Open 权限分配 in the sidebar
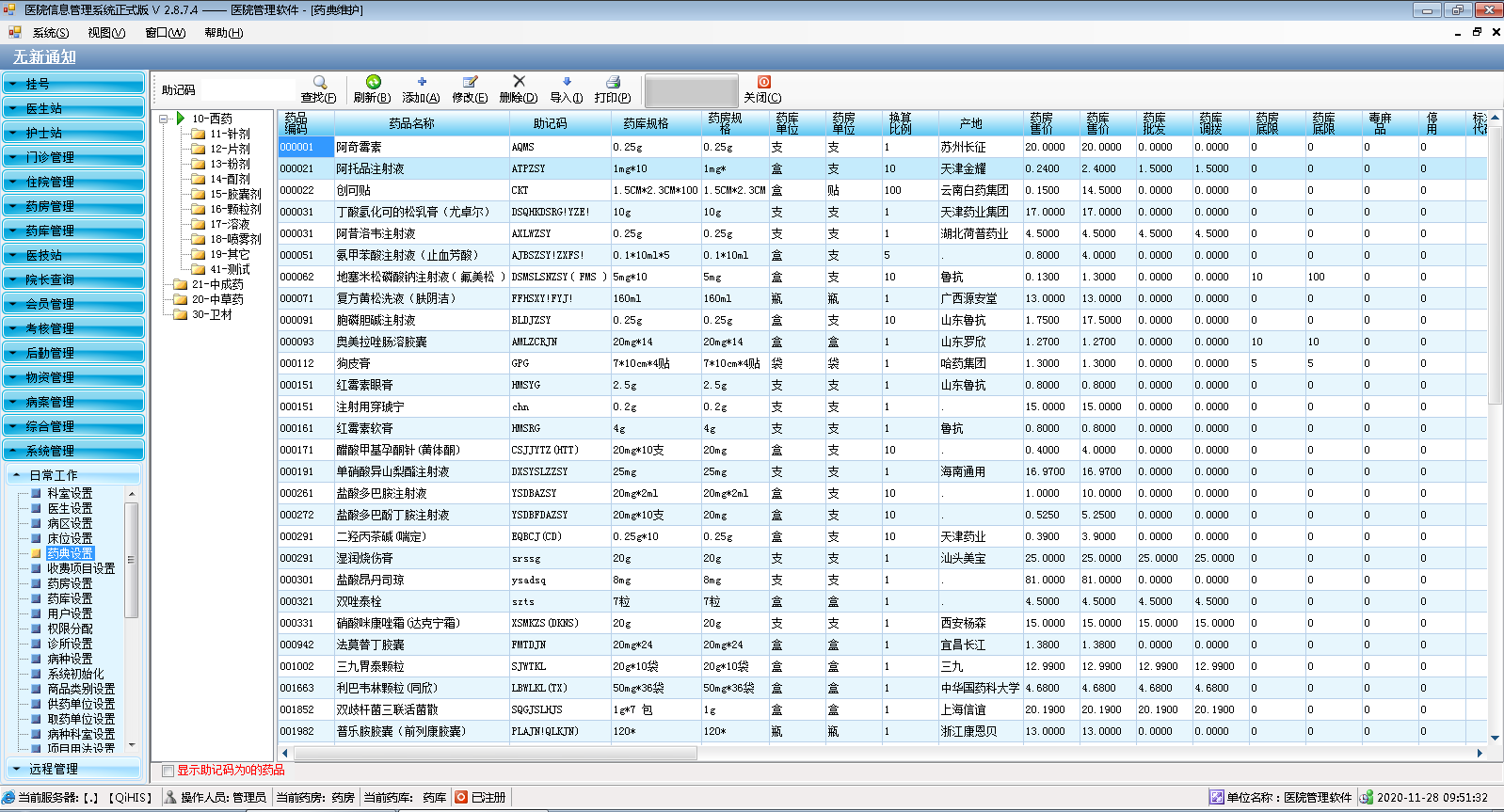 point(70,629)
